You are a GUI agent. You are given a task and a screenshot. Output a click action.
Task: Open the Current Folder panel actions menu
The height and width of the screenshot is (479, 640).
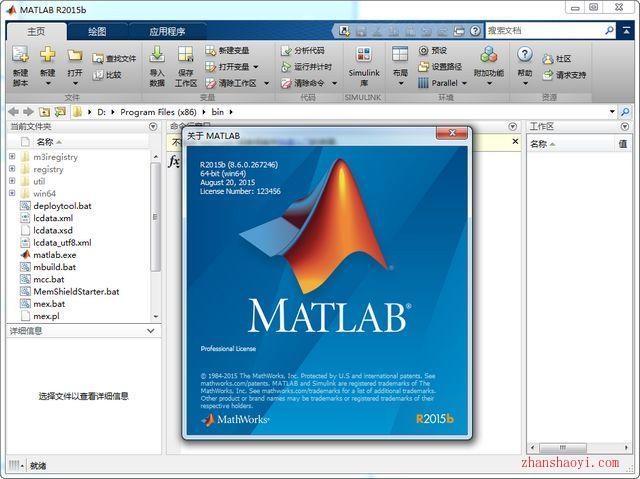[x=153, y=127]
